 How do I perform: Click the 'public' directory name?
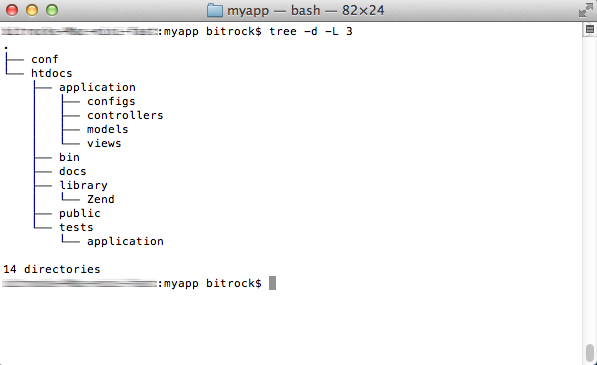point(80,214)
